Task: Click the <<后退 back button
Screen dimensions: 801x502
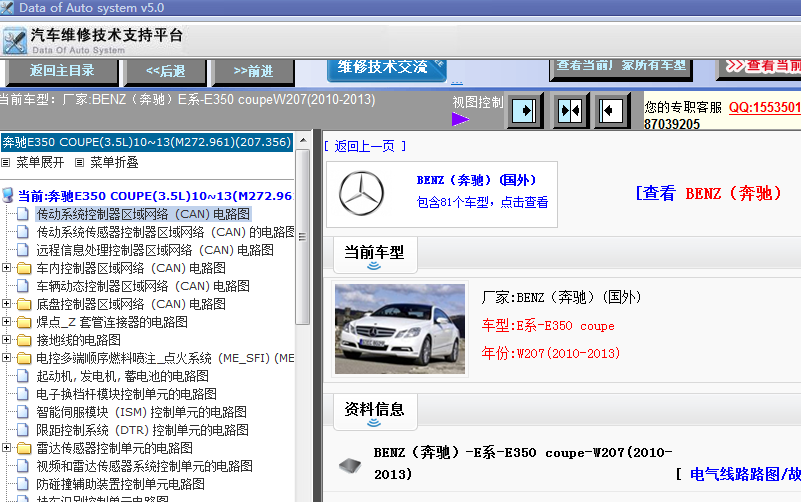Action: (166, 71)
